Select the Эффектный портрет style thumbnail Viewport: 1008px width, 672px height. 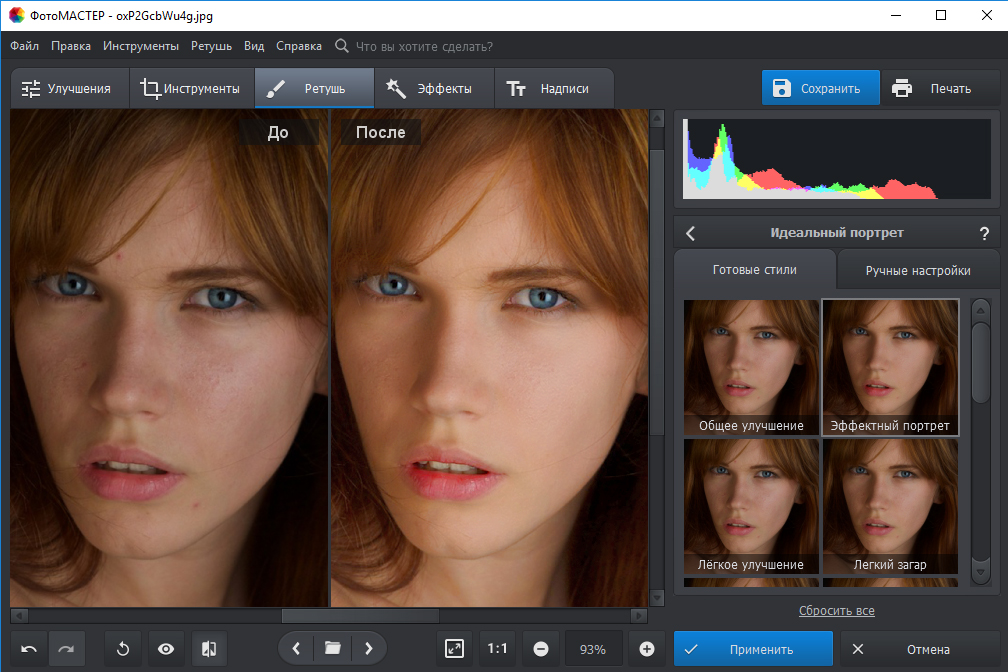coord(890,367)
